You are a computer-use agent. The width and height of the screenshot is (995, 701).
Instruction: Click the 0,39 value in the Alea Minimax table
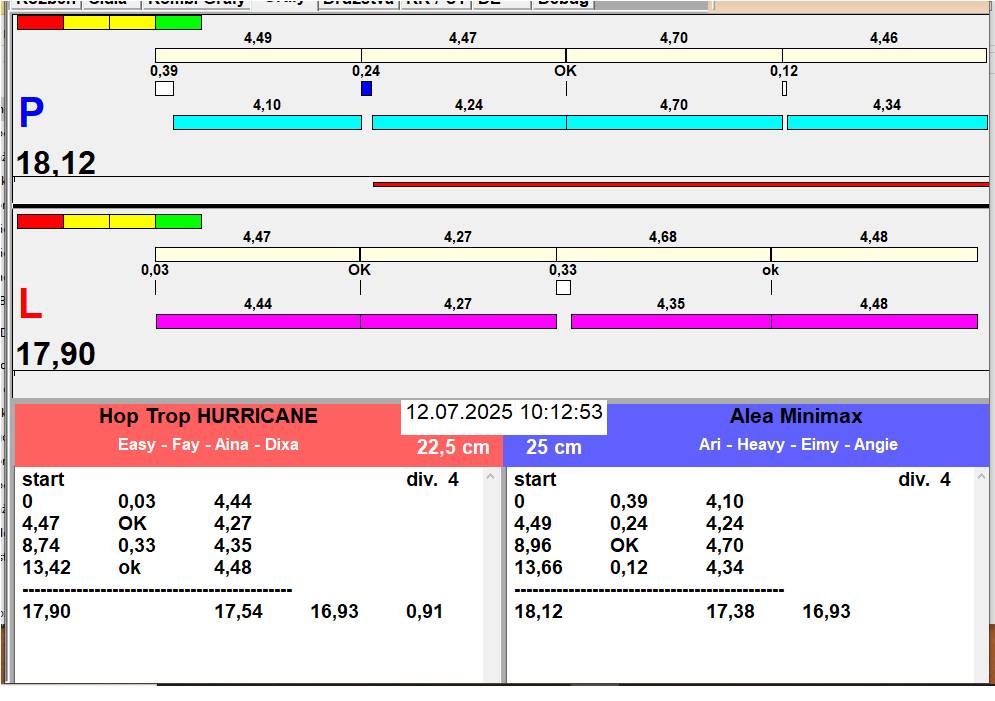pos(628,501)
